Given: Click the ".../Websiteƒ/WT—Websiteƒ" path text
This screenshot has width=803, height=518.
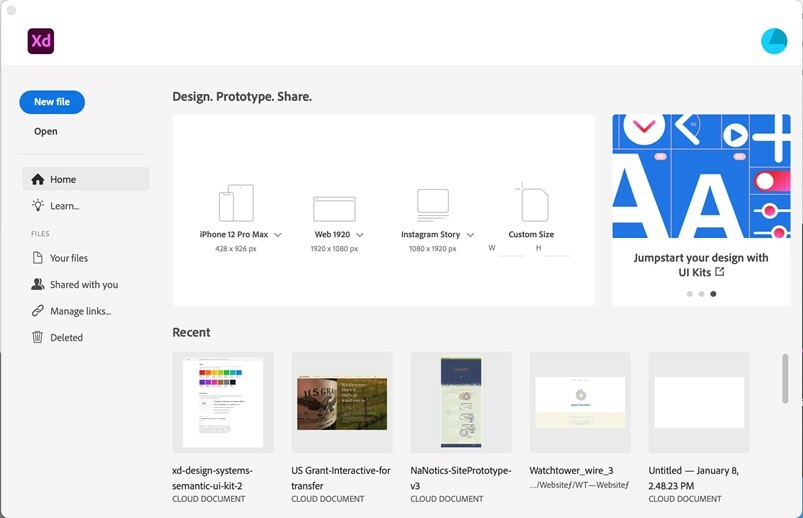Looking at the screenshot, I should pyautogui.click(x=579, y=485).
